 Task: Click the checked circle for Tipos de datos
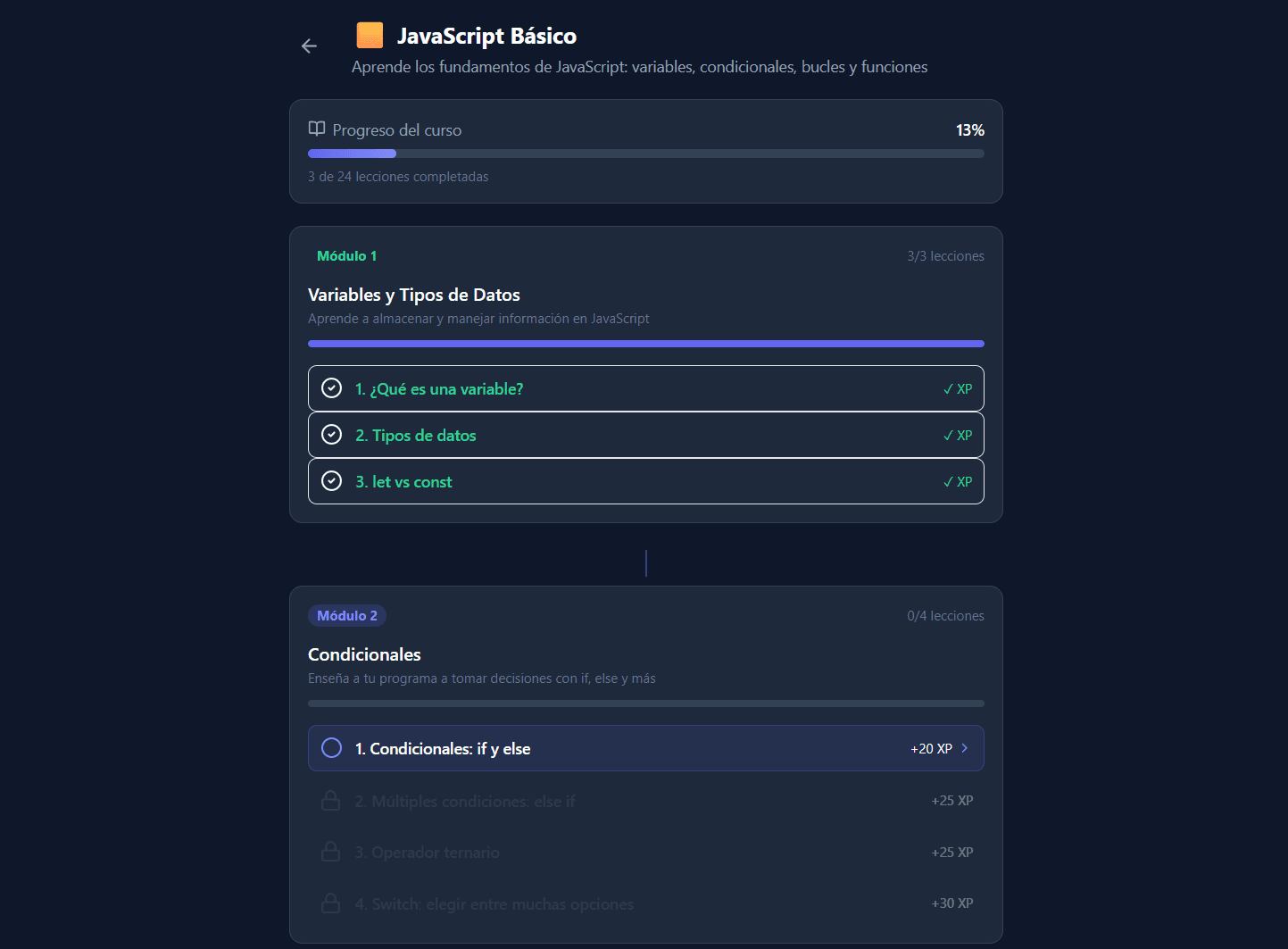tap(331, 435)
